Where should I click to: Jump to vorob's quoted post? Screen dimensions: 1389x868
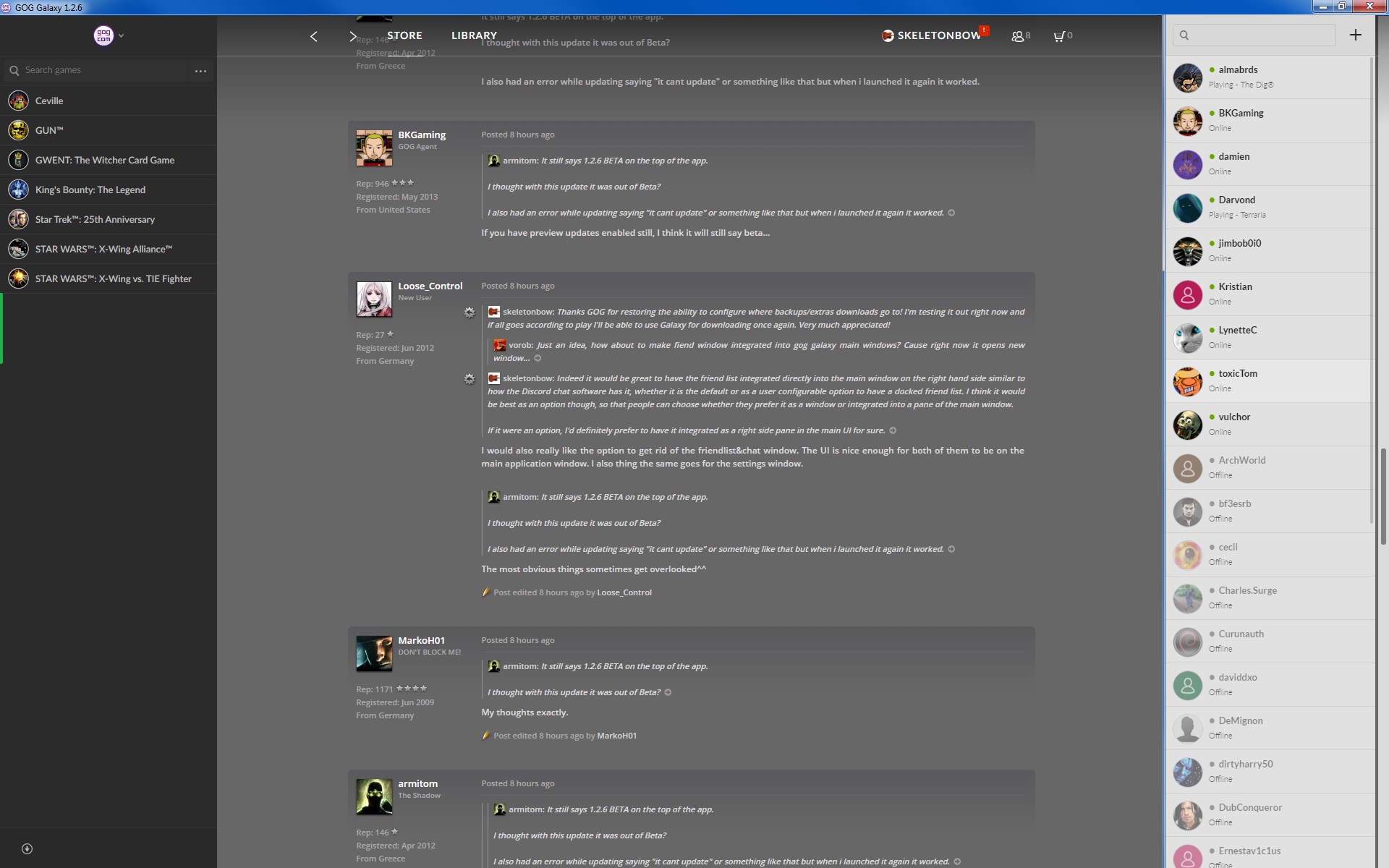pos(538,358)
